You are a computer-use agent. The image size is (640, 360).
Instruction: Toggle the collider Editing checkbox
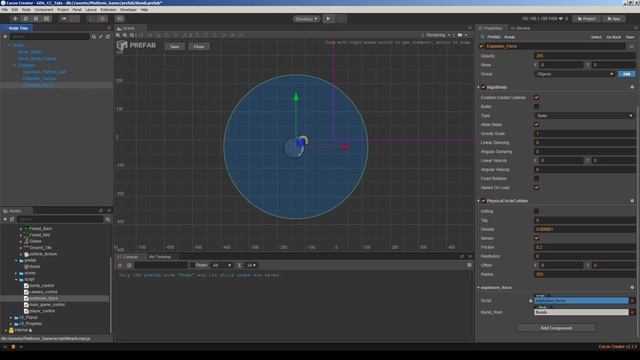pyautogui.click(x=537, y=211)
